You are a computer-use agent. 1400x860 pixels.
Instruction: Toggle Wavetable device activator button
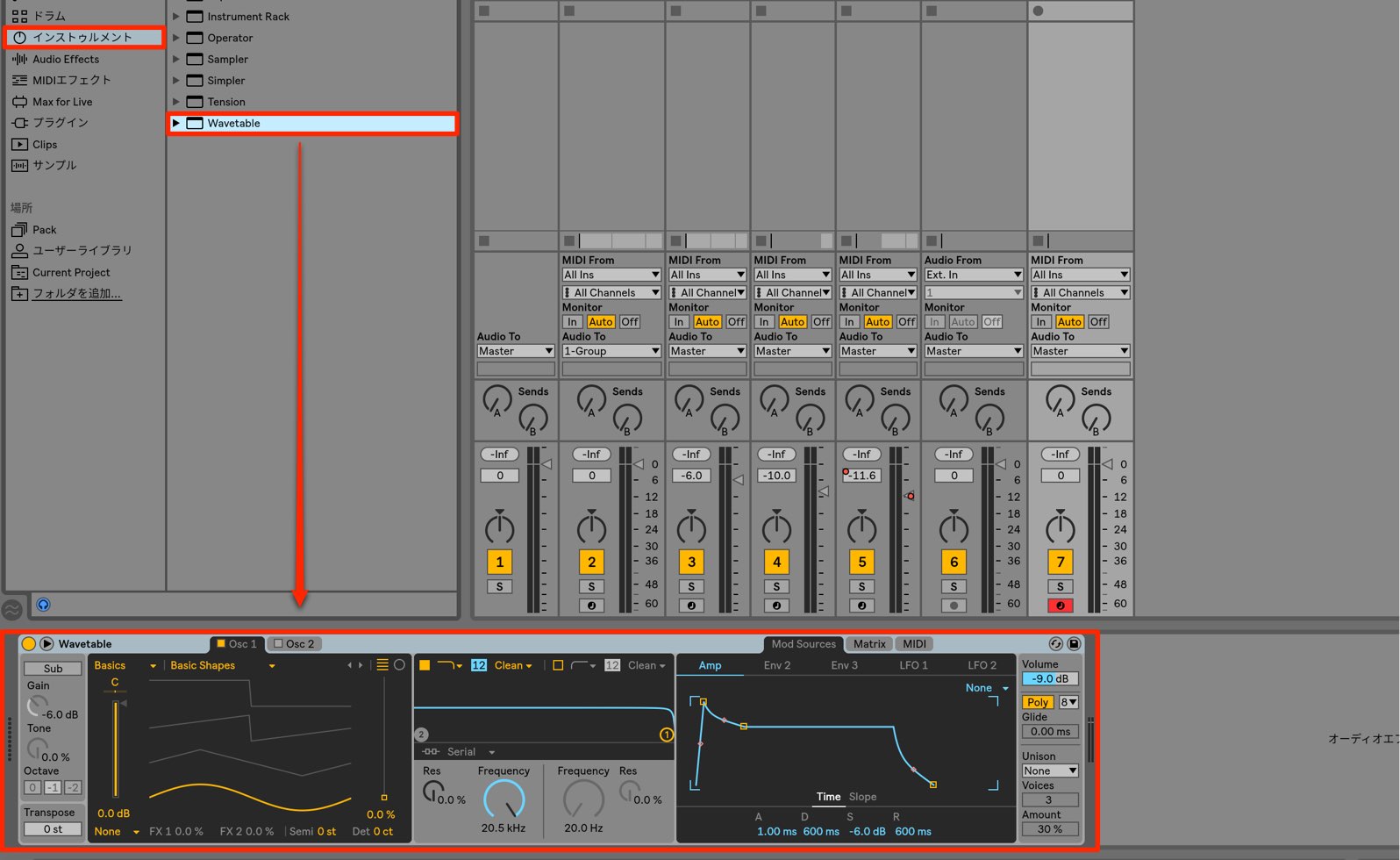click(28, 643)
